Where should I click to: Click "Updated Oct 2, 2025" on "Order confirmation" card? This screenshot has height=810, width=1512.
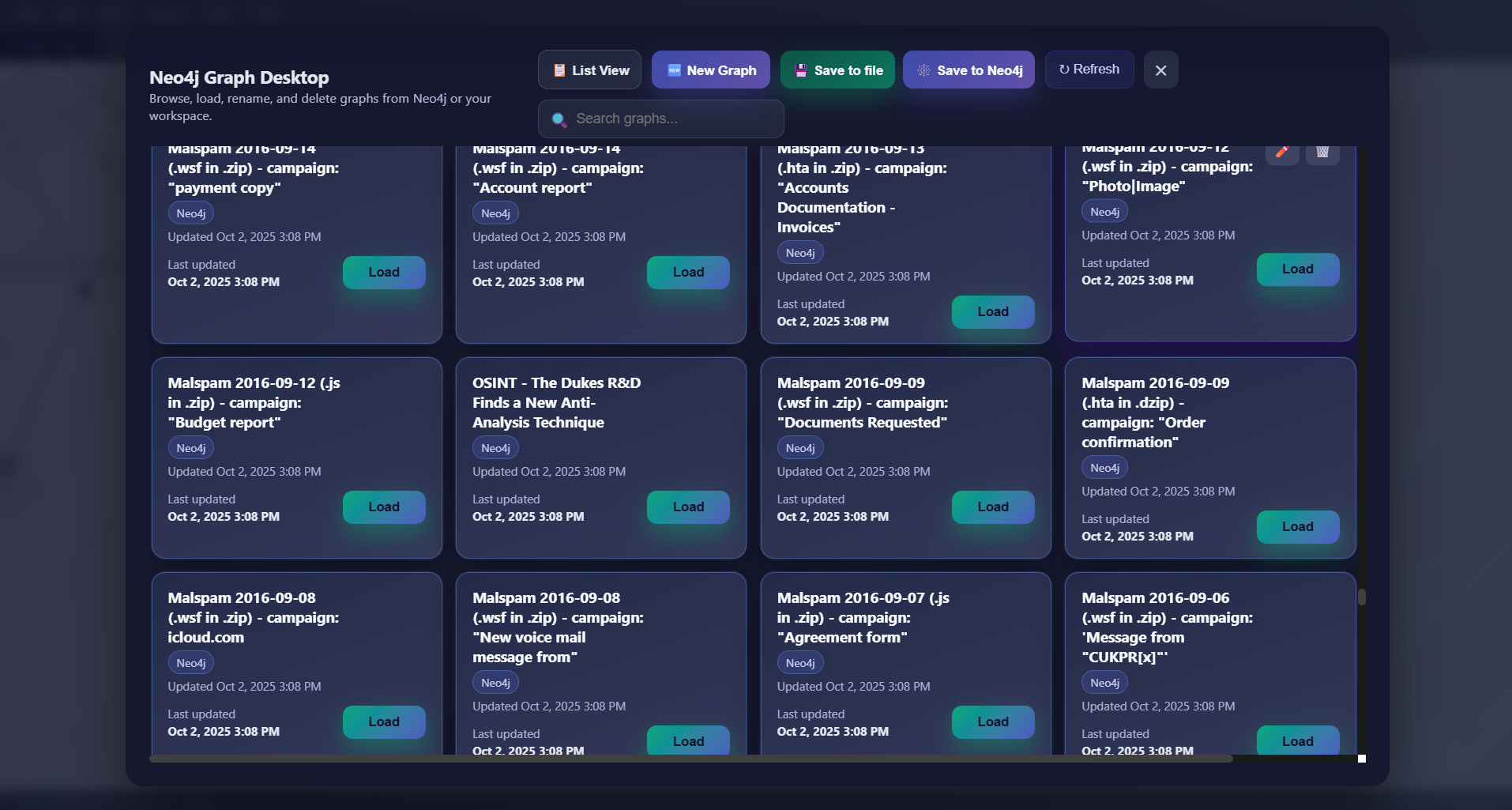click(1158, 492)
